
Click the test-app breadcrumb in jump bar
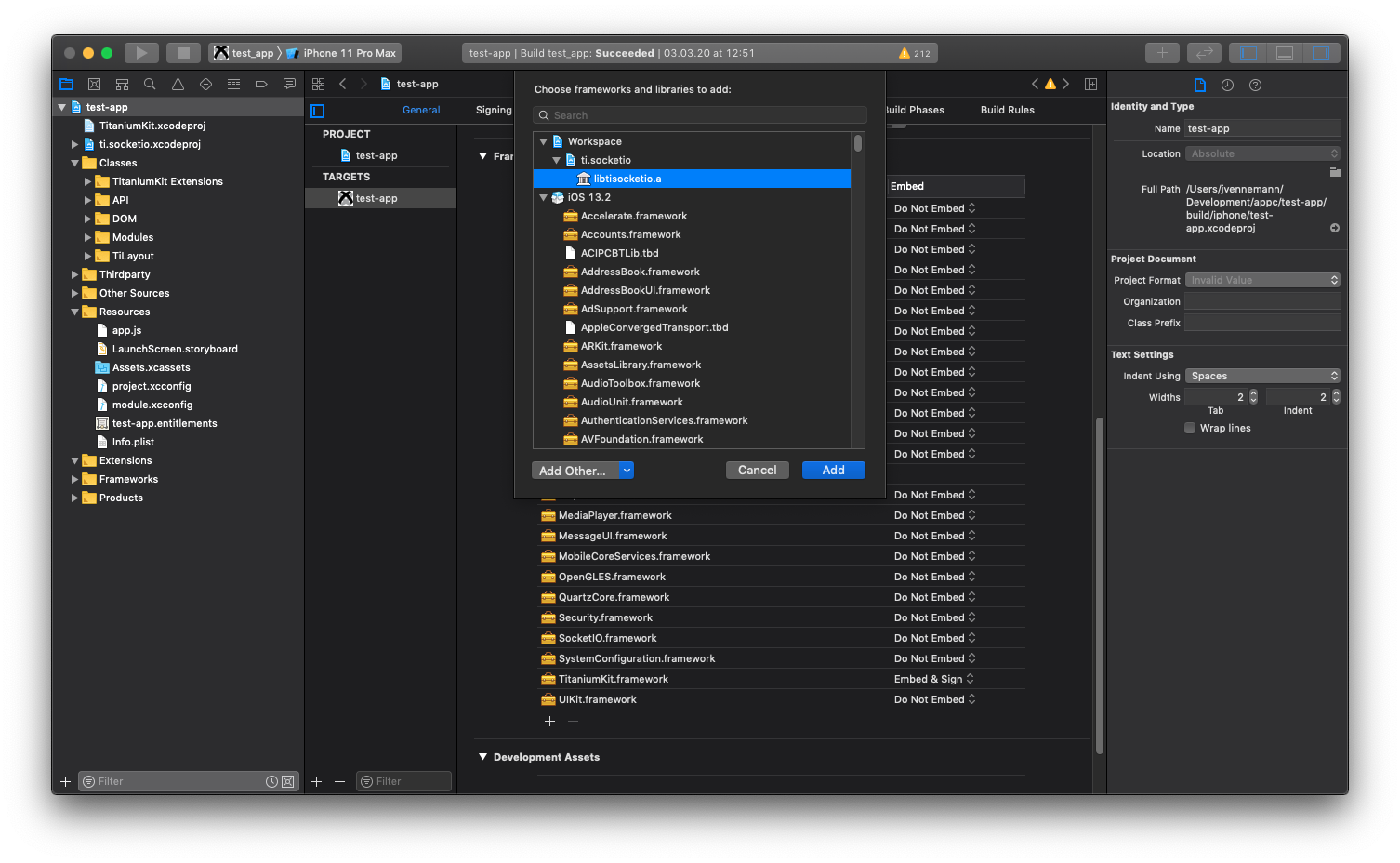[409, 84]
